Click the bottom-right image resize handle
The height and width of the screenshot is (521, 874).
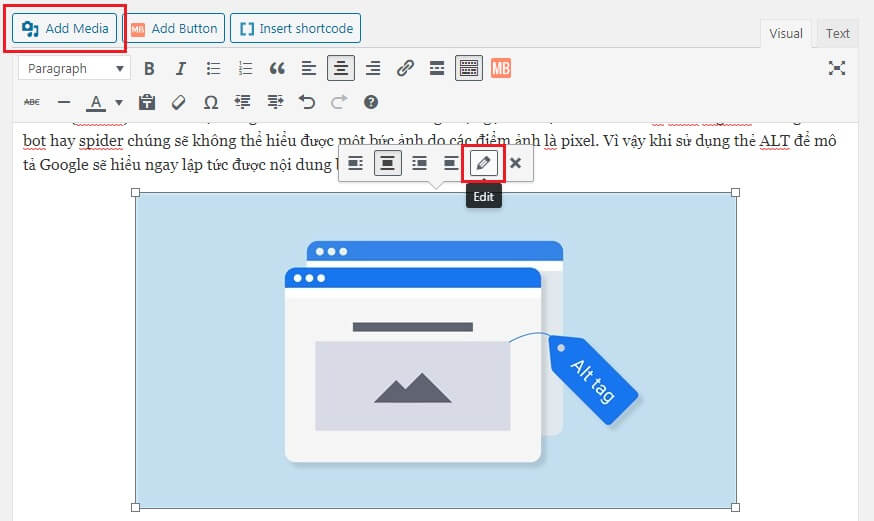click(x=735, y=507)
